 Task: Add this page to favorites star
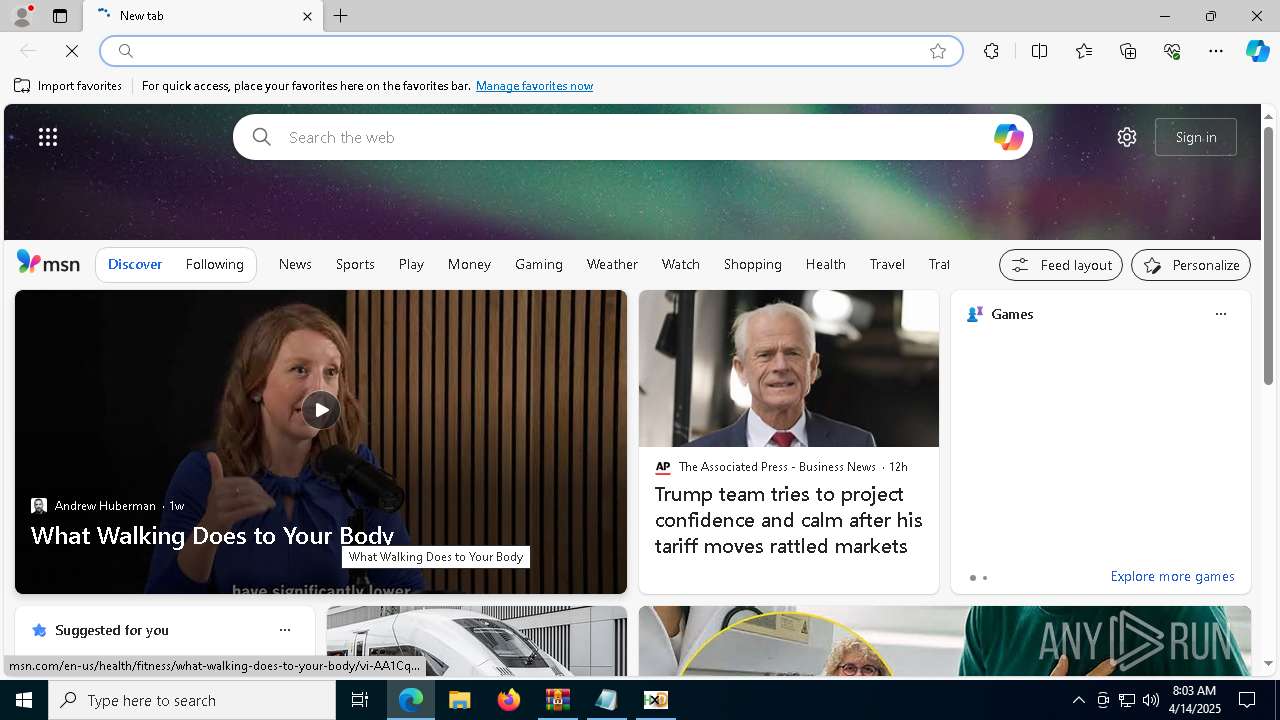pyautogui.click(x=938, y=51)
